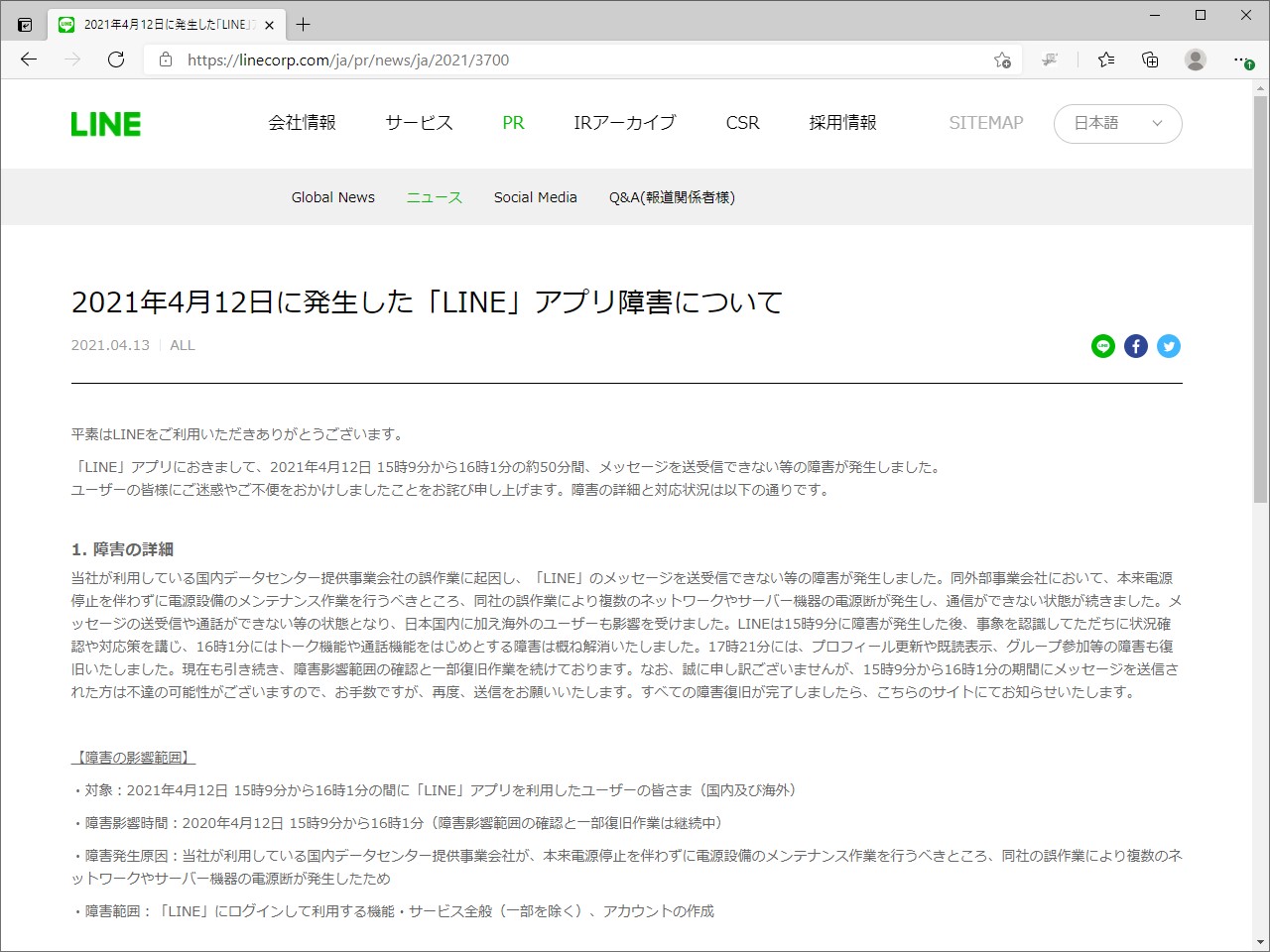Share the article via the LINE icon
The height and width of the screenshot is (952, 1270).
tap(1102, 346)
